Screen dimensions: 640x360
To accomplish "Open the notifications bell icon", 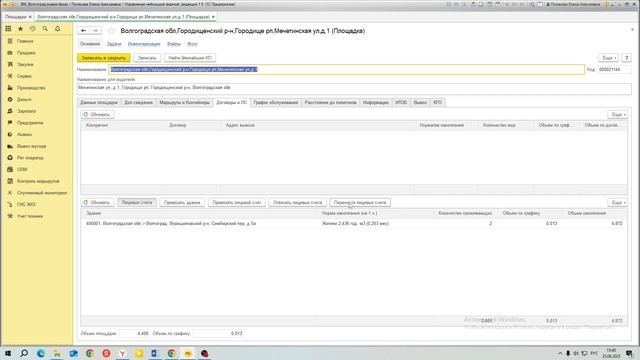I will pos(58,29).
